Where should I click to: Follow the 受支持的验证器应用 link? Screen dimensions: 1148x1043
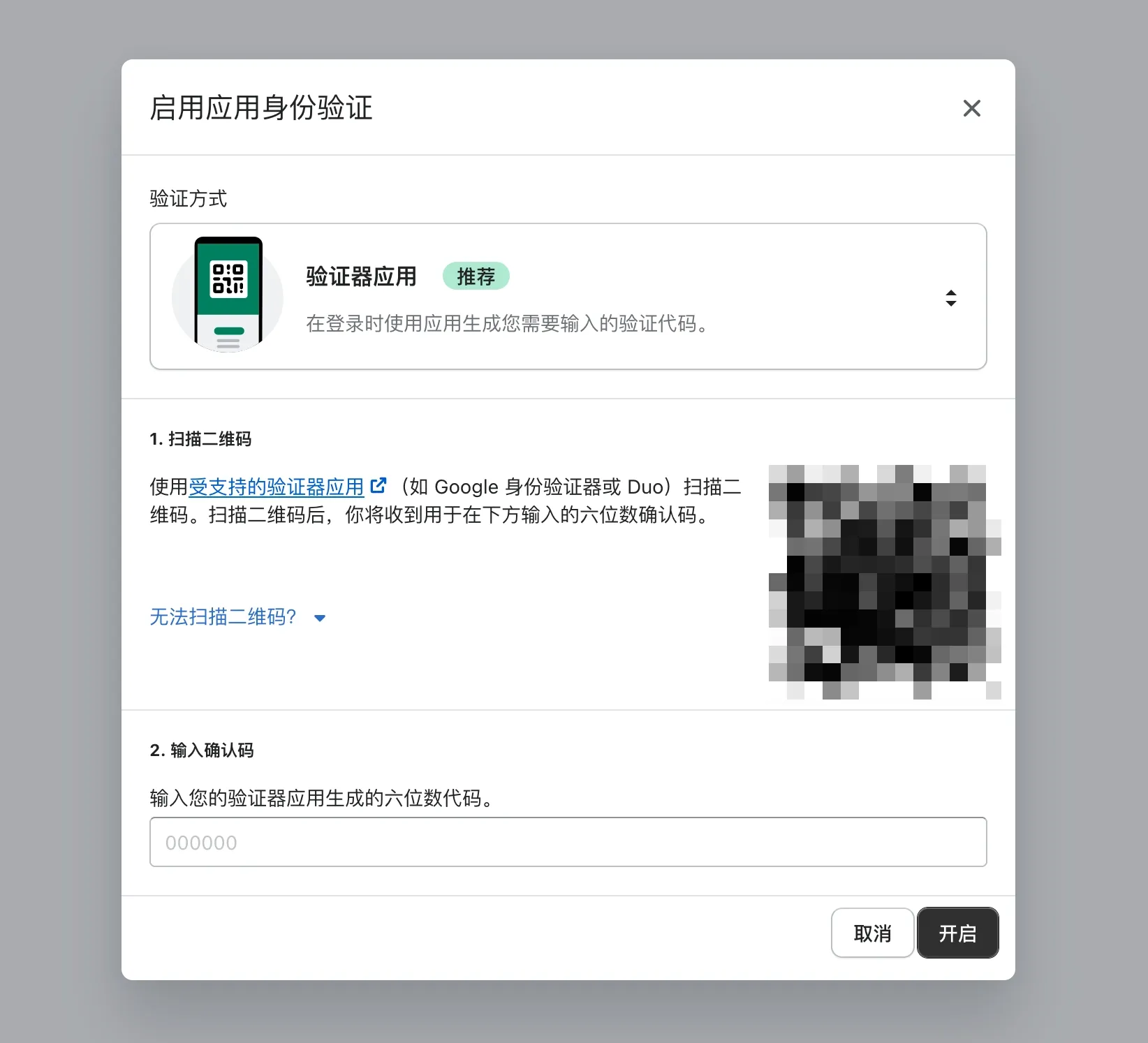(x=277, y=487)
